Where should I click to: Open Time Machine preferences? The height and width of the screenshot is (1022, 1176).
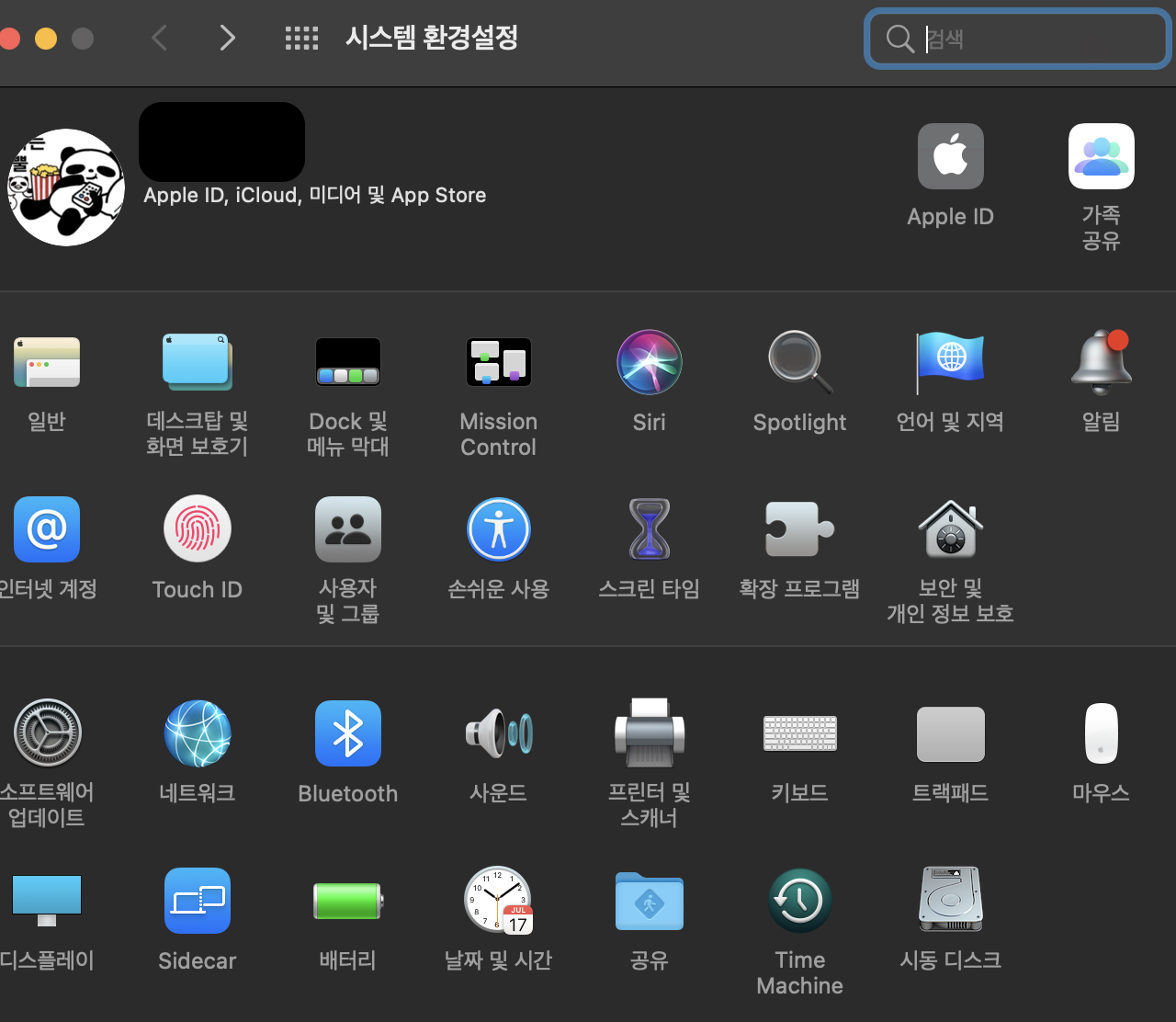click(x=800, y=901)
